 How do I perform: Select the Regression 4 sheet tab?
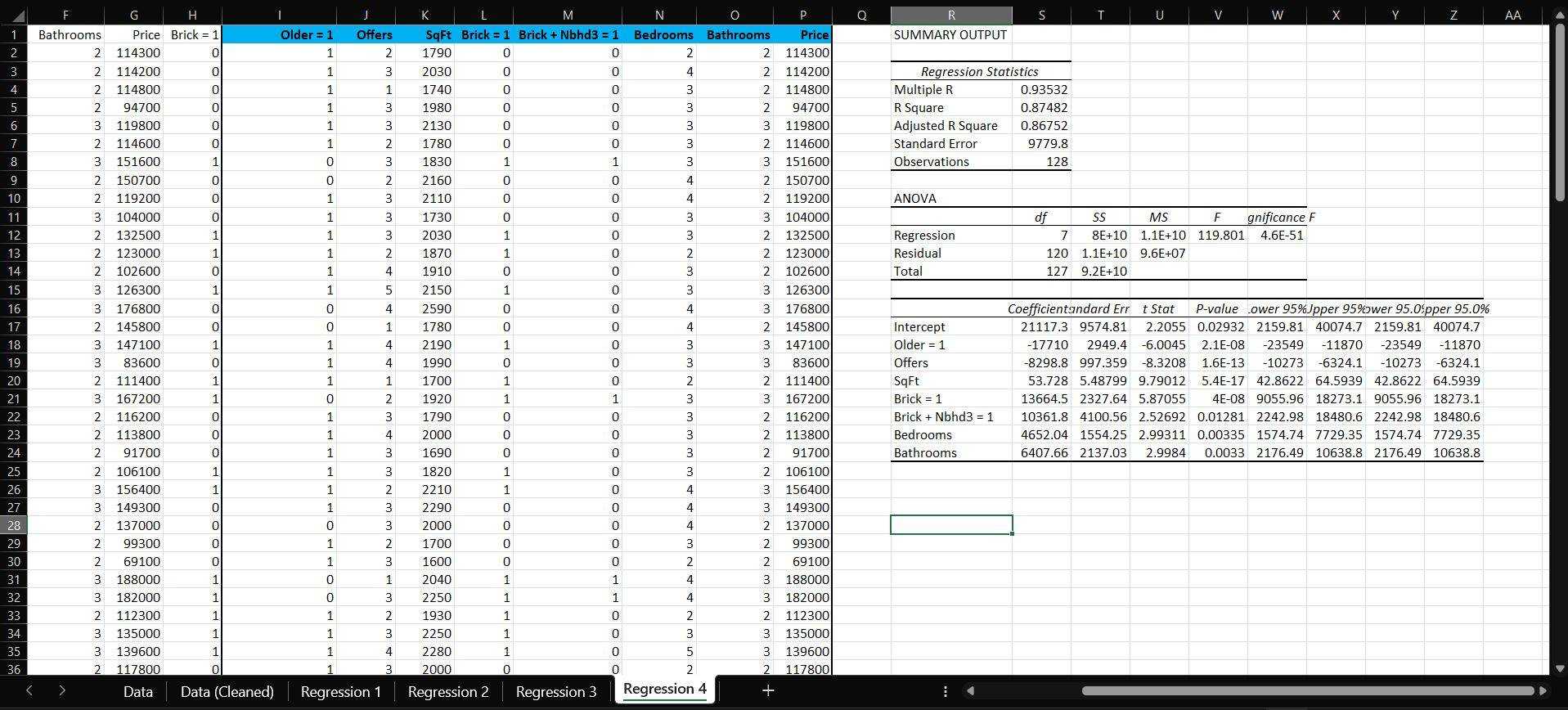664,689
